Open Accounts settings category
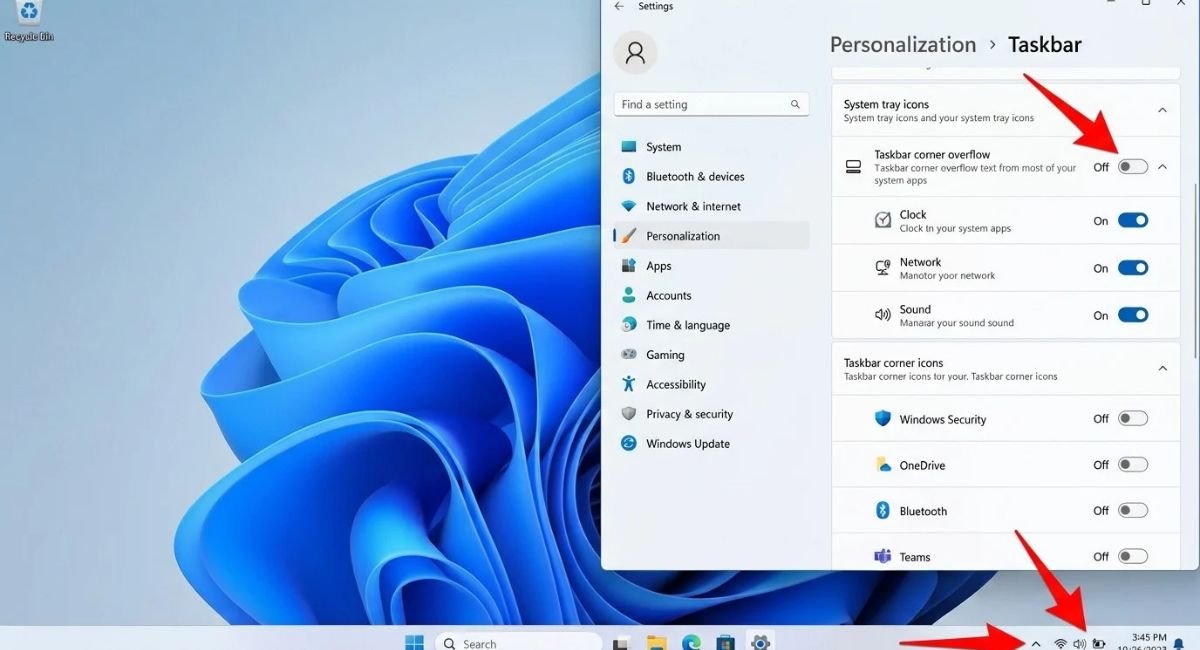The image size is (1200, 650). point(711,296)
